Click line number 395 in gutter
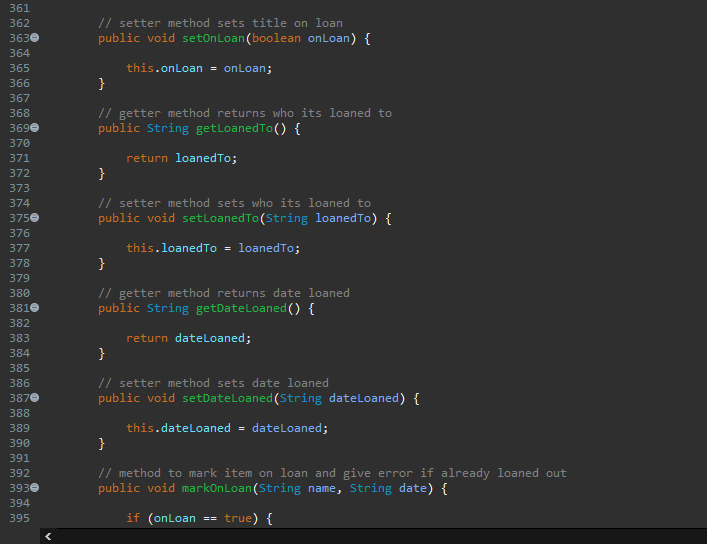 (x=19, y=518)
